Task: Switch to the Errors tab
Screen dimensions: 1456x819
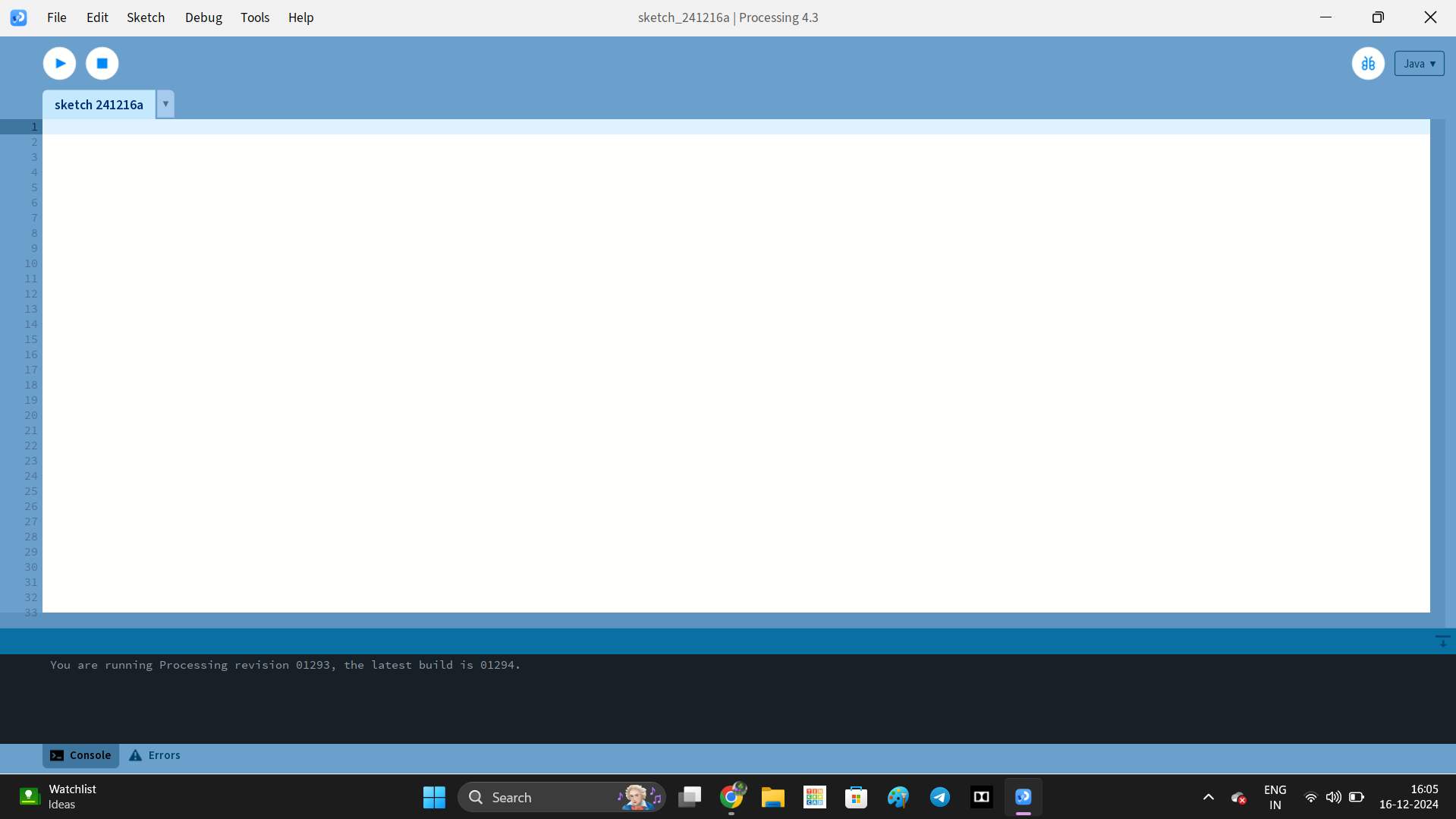Action: (x=155, y=755)
